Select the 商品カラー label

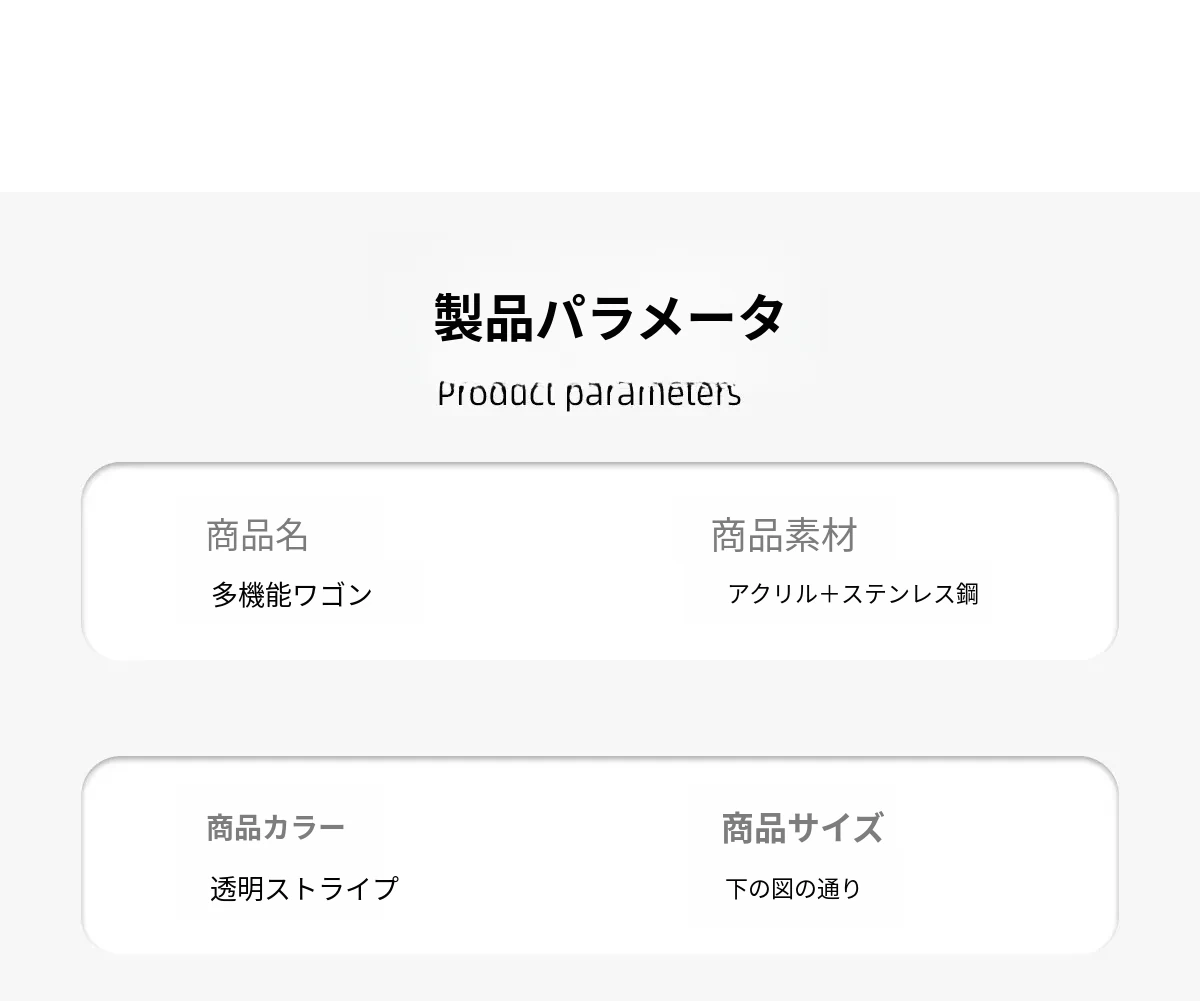click(275, 828)
